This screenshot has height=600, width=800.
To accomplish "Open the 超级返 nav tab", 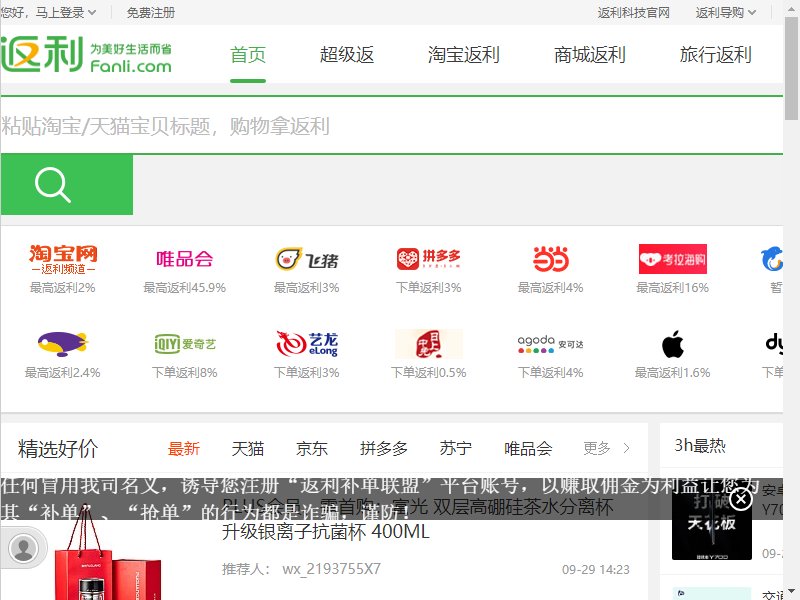I will (347, 55).
